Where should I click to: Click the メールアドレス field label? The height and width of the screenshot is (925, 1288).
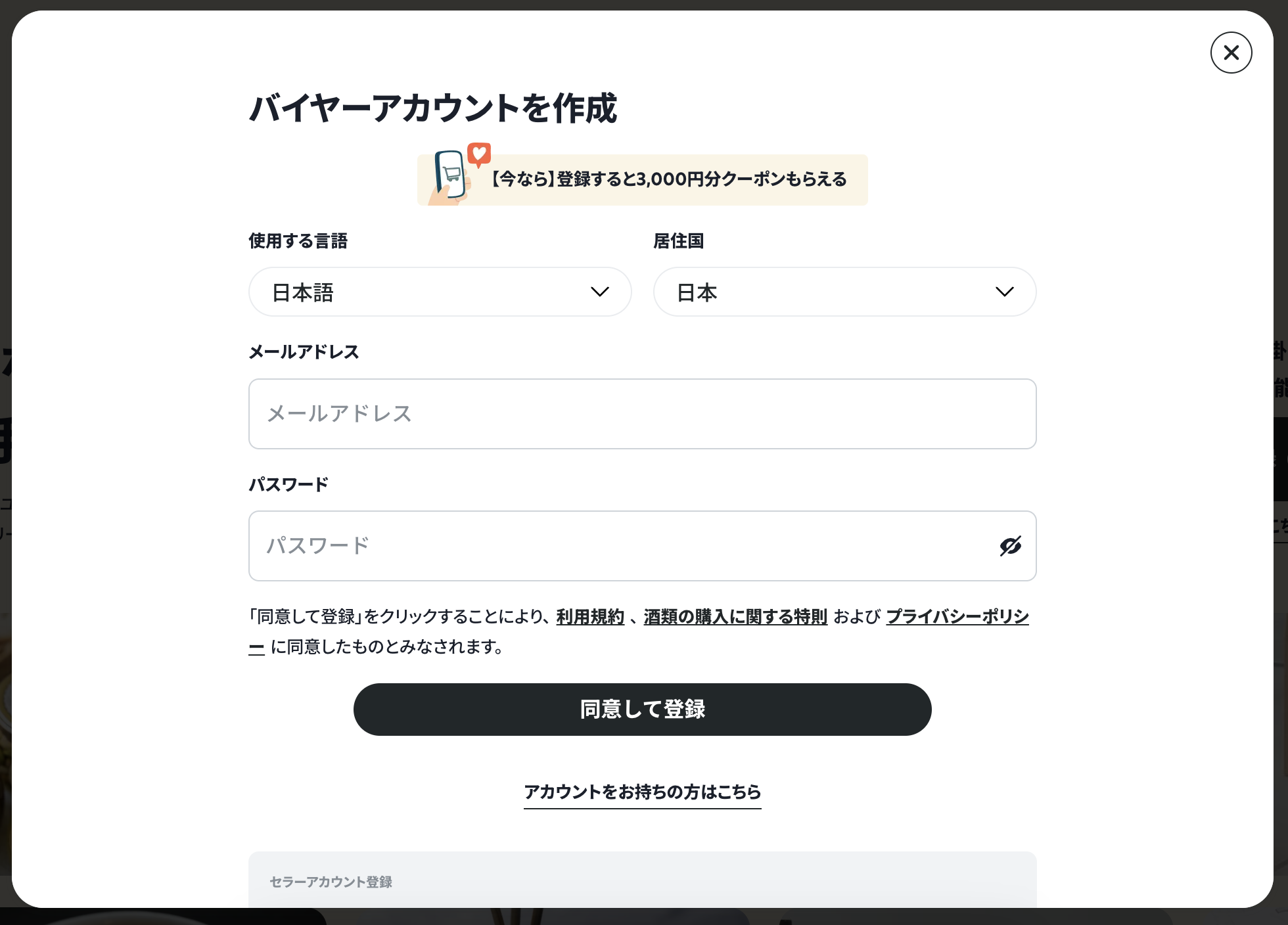[x=304, y=352]
